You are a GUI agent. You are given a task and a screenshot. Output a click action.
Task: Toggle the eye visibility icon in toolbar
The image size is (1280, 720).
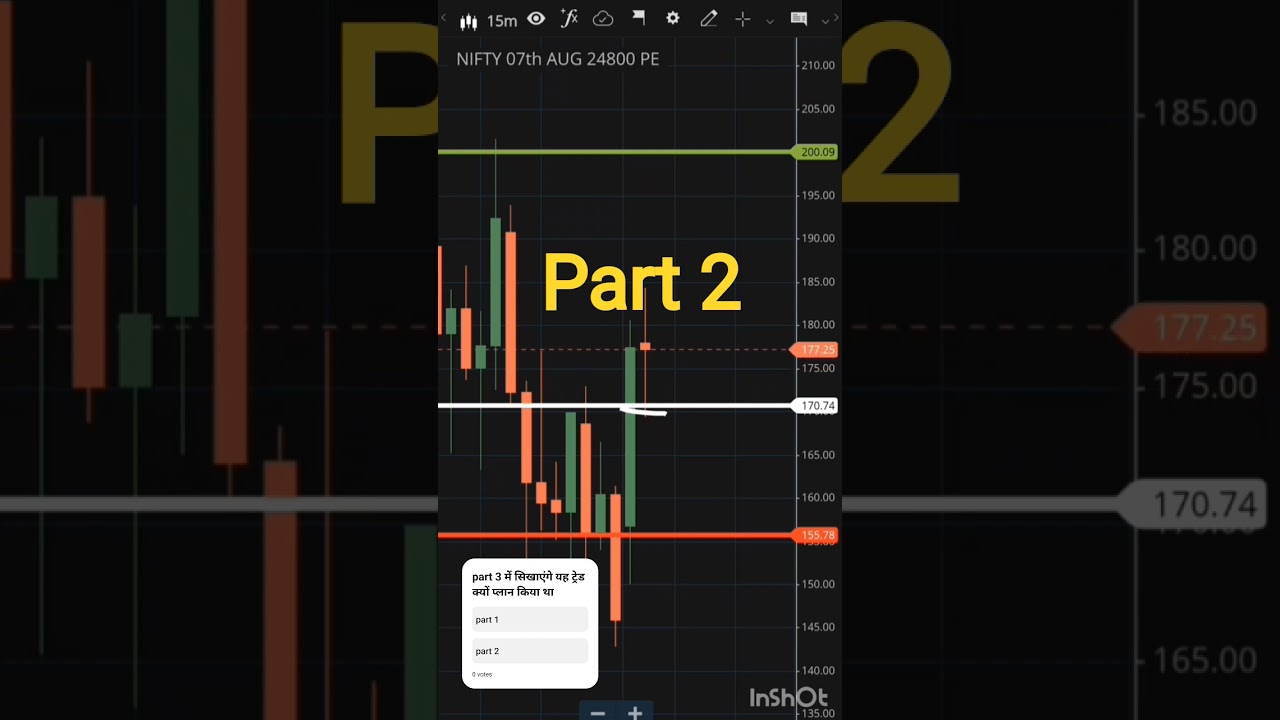click(536, 19)
